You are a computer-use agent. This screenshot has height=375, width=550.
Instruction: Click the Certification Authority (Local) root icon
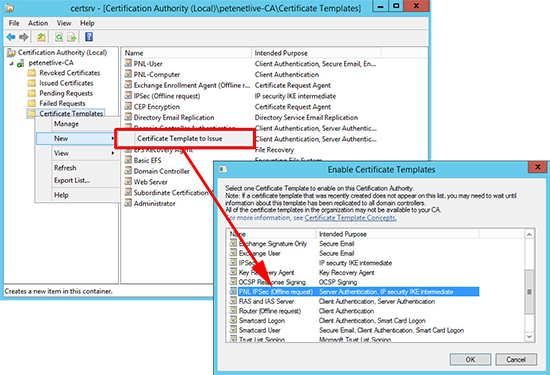click(11, 53)
